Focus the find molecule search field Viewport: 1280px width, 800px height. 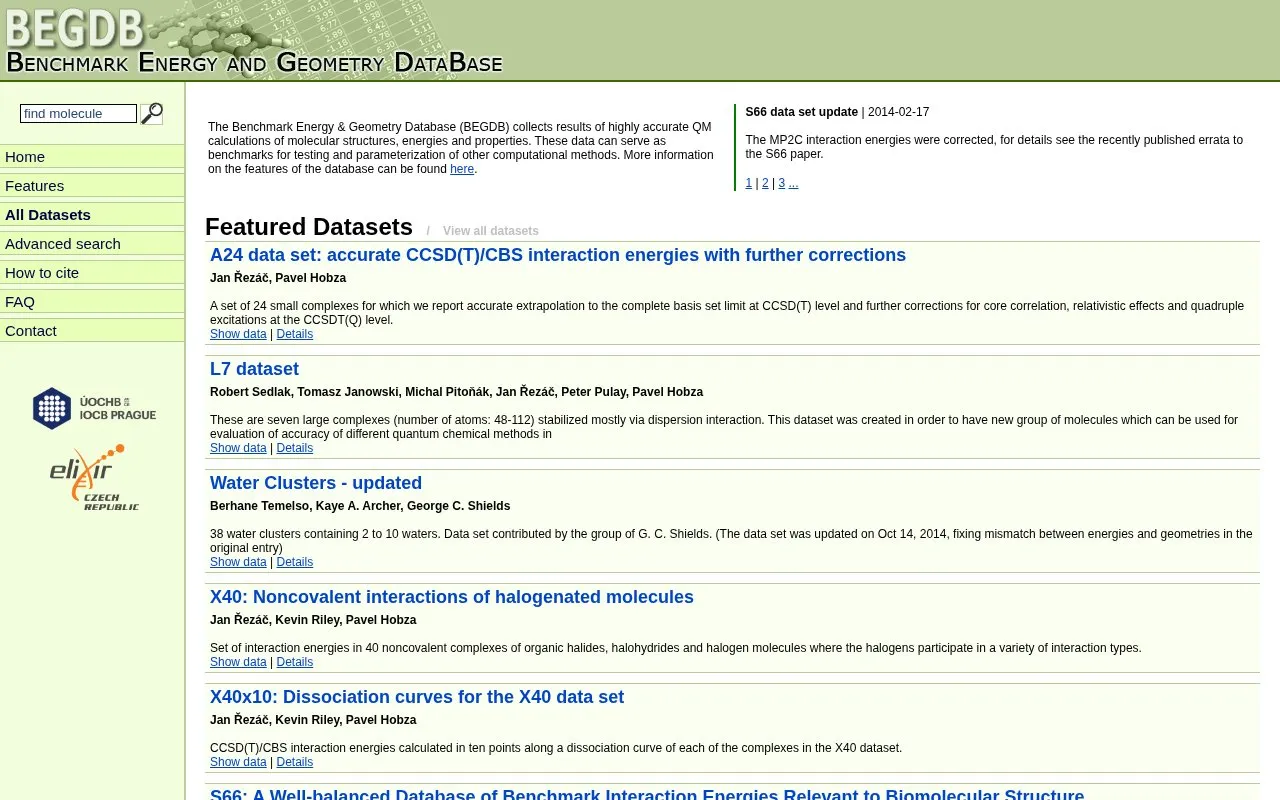tap(78, 114)
